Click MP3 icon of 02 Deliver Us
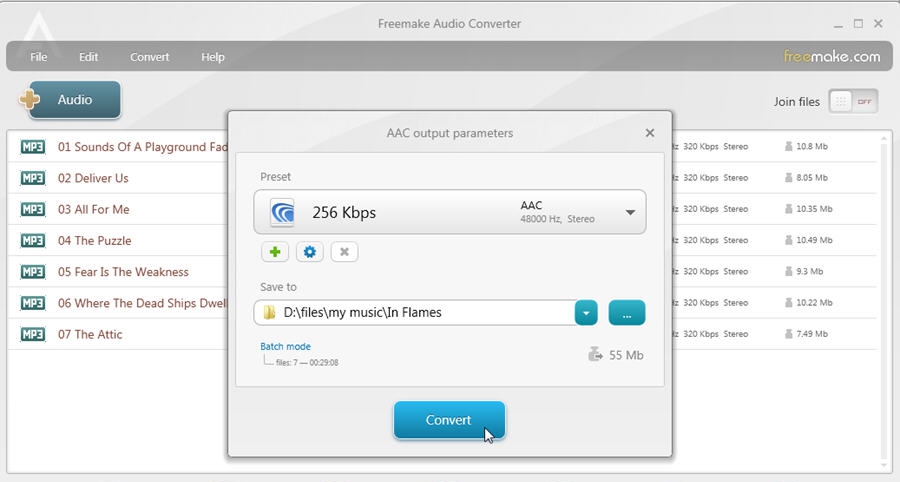 click(33, 178)
